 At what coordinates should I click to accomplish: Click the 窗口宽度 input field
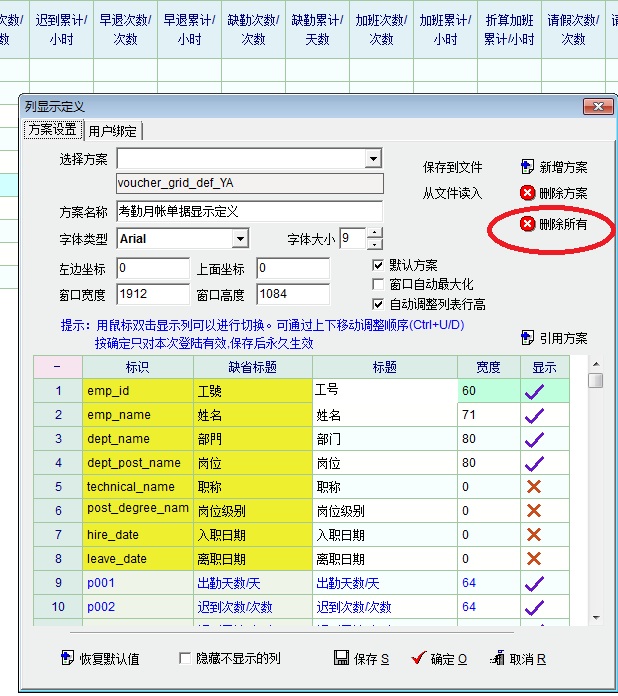tap(152, 295)
